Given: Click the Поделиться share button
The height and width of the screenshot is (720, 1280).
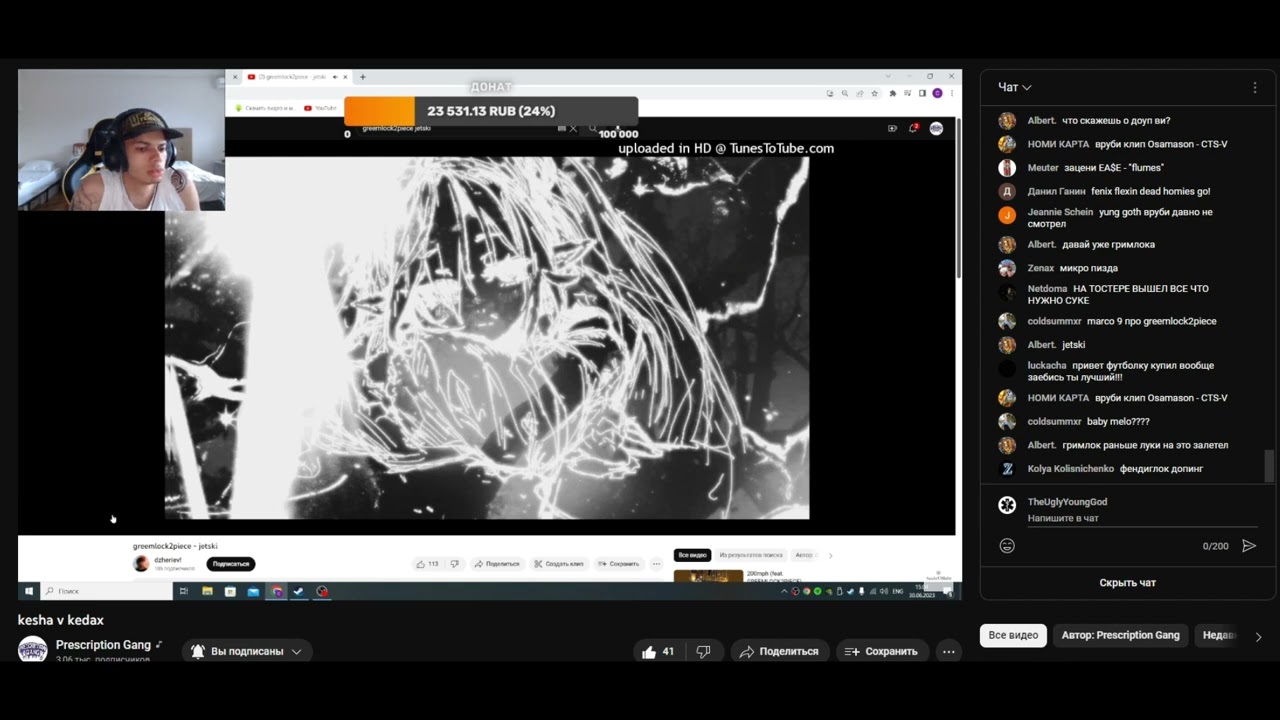Looking at the screenshot, I should (x=778, y=651).
